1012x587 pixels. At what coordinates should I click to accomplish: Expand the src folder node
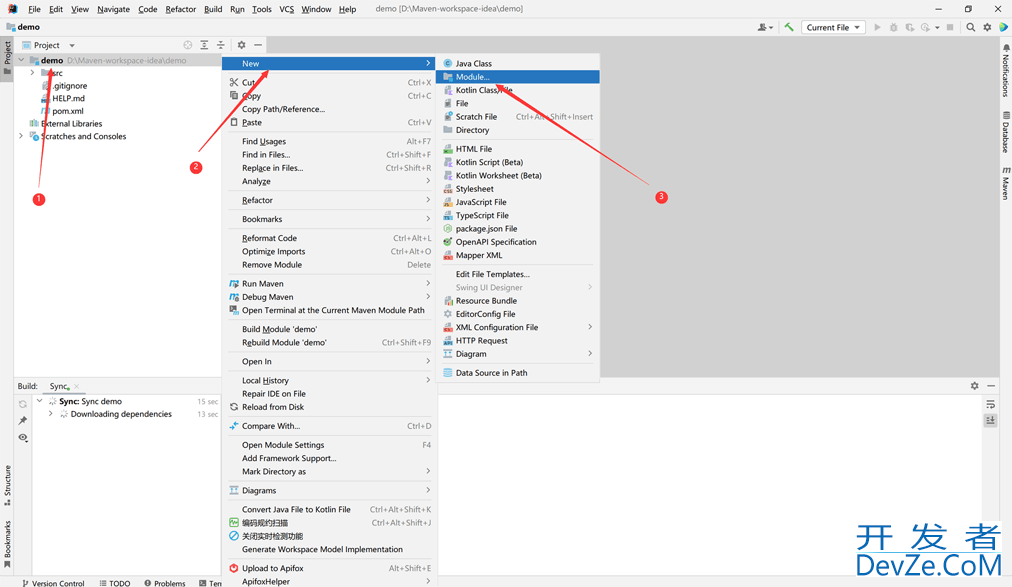[x=32, y=73]
